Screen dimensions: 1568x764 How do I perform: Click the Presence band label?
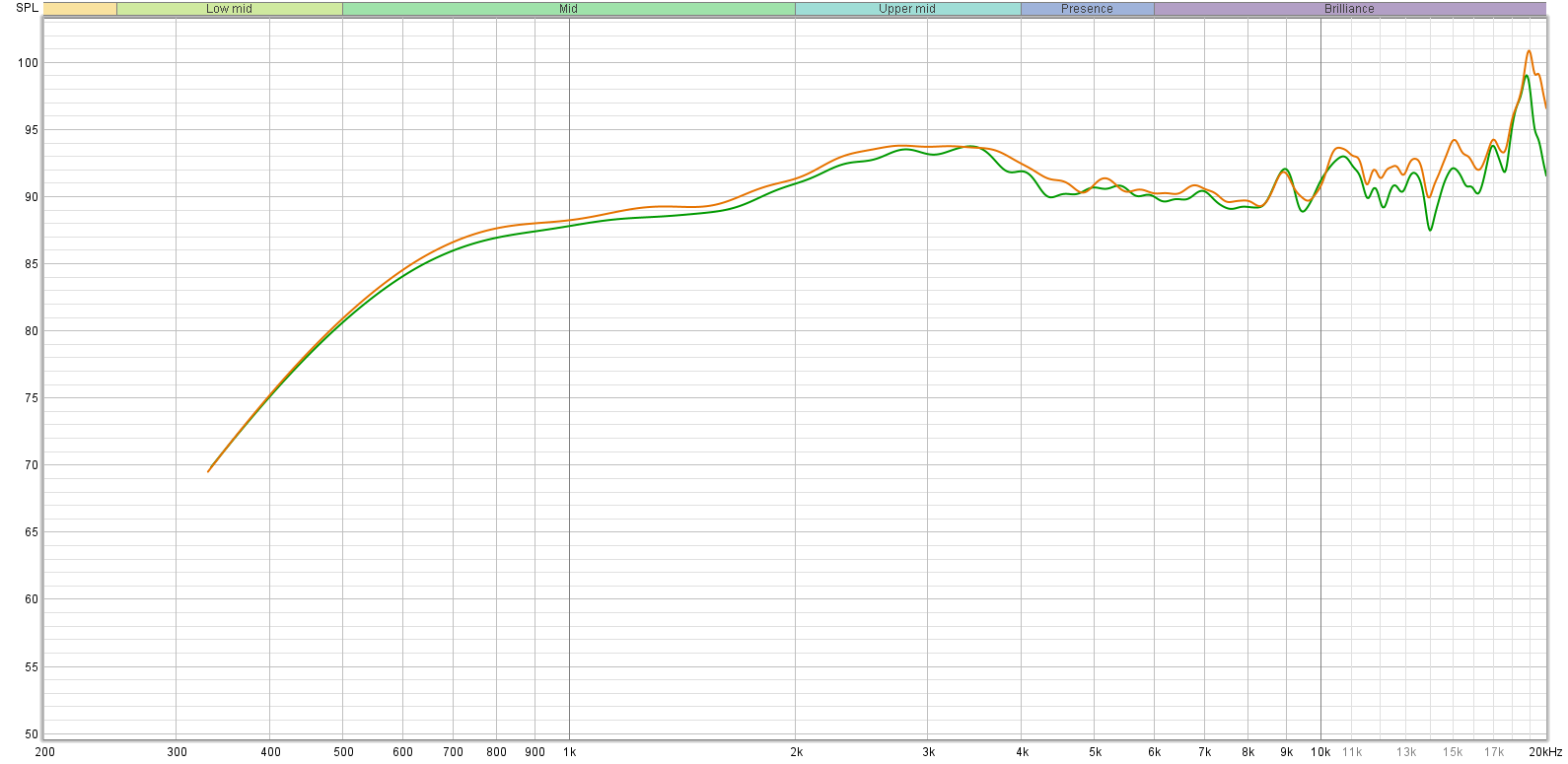pyautogui.click(x=1087, y=9)
